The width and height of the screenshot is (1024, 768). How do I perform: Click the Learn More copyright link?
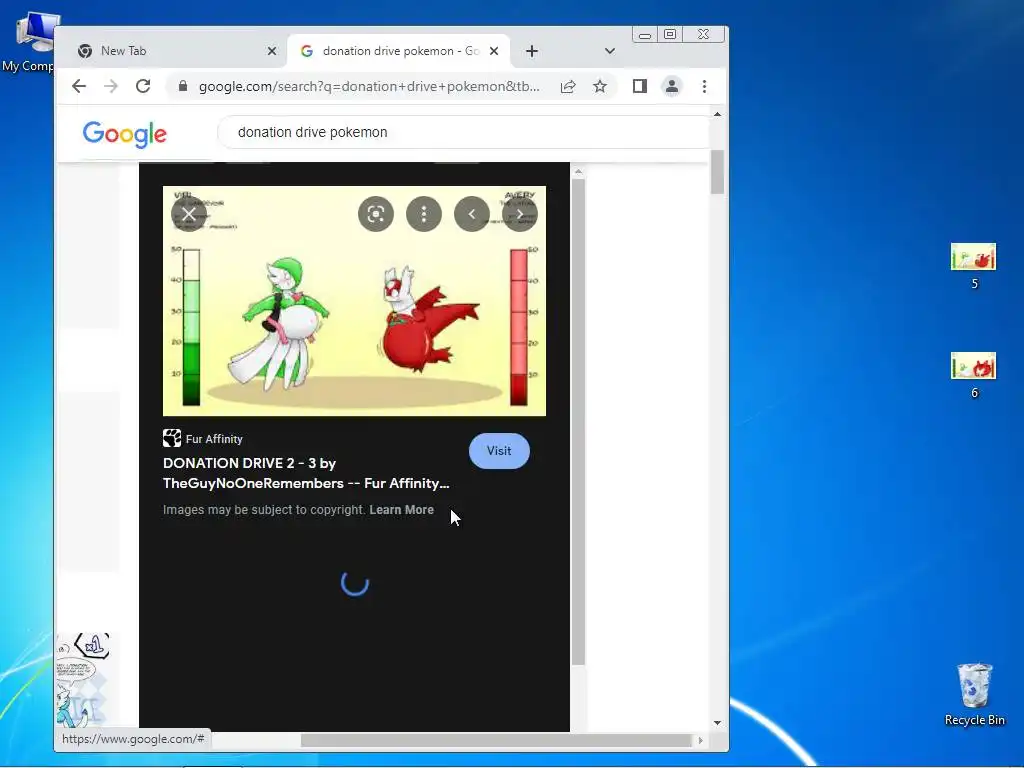click(402, 509)
